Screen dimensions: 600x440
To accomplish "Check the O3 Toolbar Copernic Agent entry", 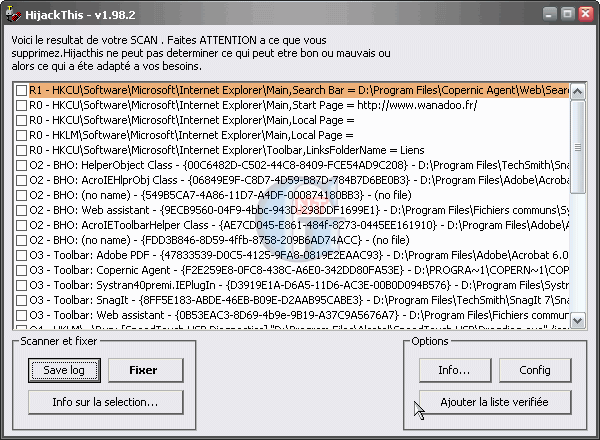I will 21,270.
